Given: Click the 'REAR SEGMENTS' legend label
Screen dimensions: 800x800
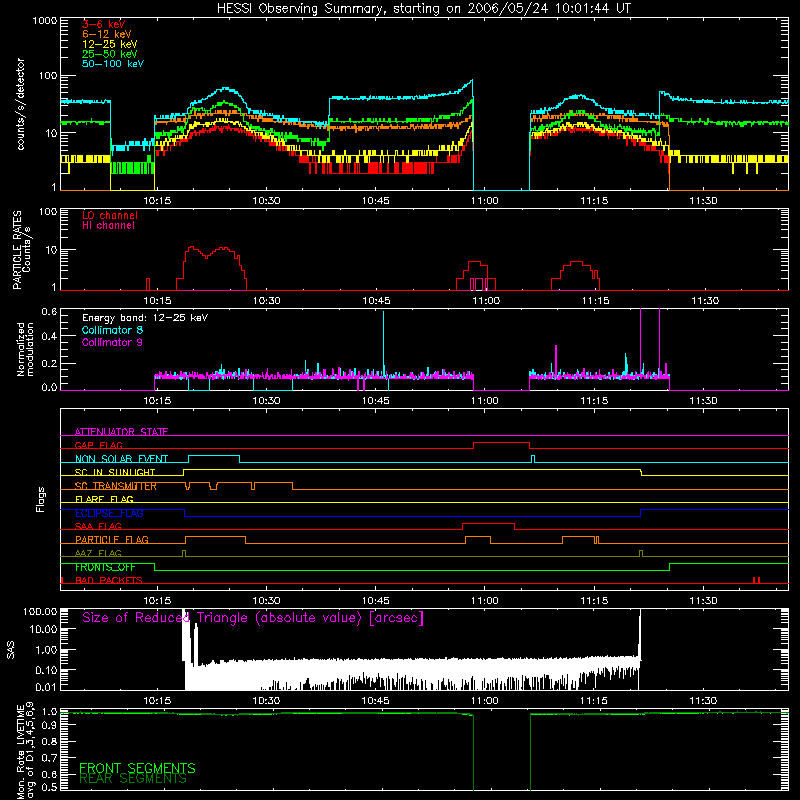Looking at the screenshot, I should [x=133, y=779].
